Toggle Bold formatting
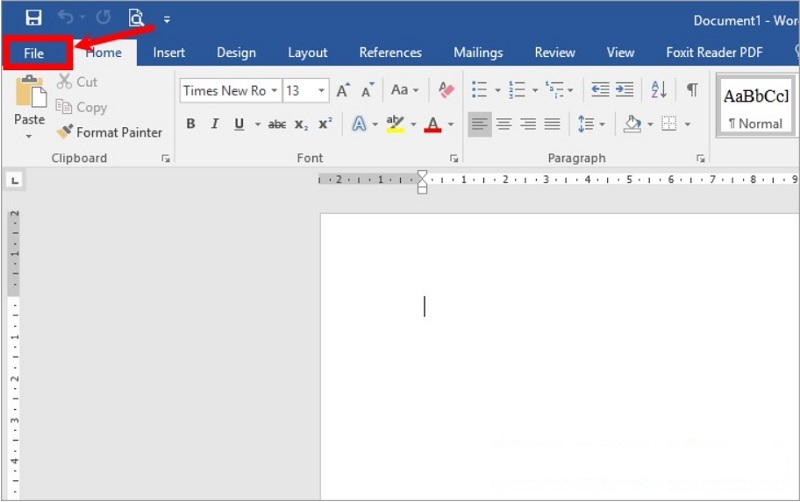 coord(191,124)
